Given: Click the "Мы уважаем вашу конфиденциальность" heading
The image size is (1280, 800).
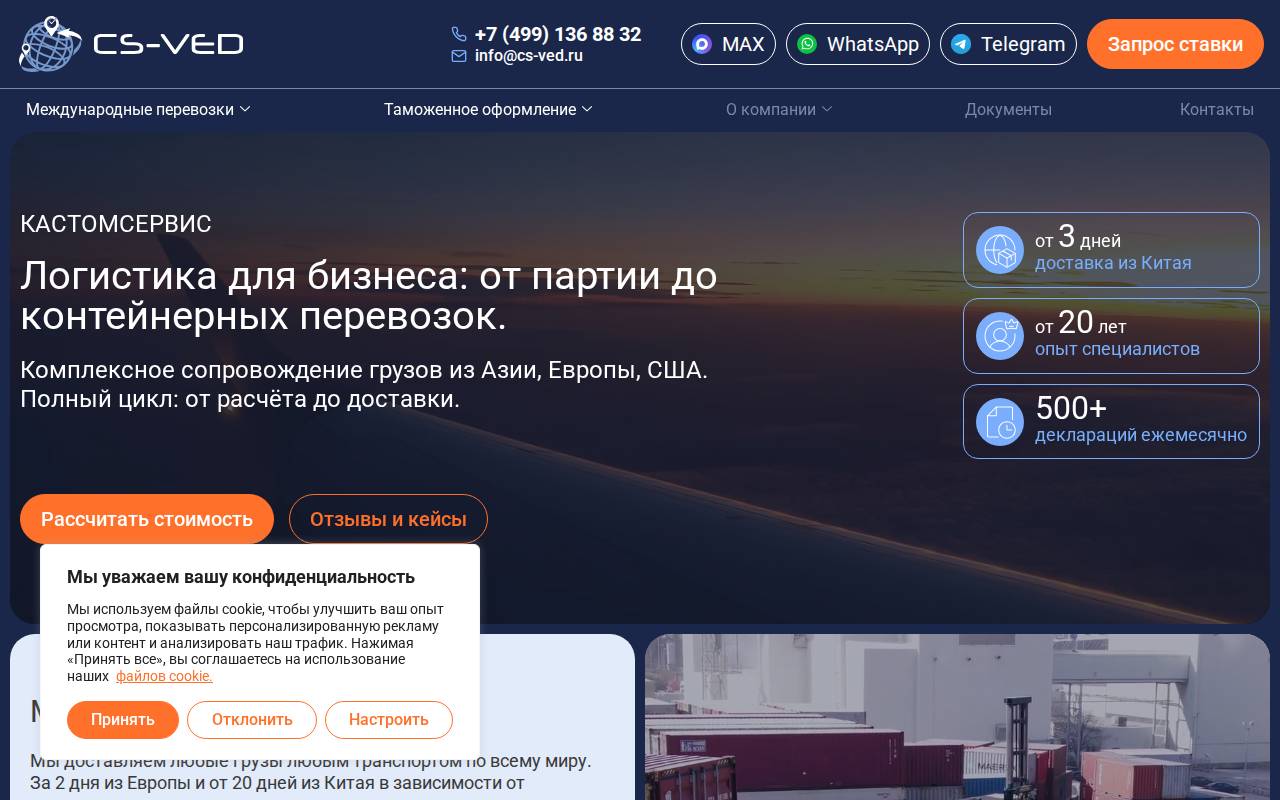Looking at the screenshot, I should click(x=241, y=577).
